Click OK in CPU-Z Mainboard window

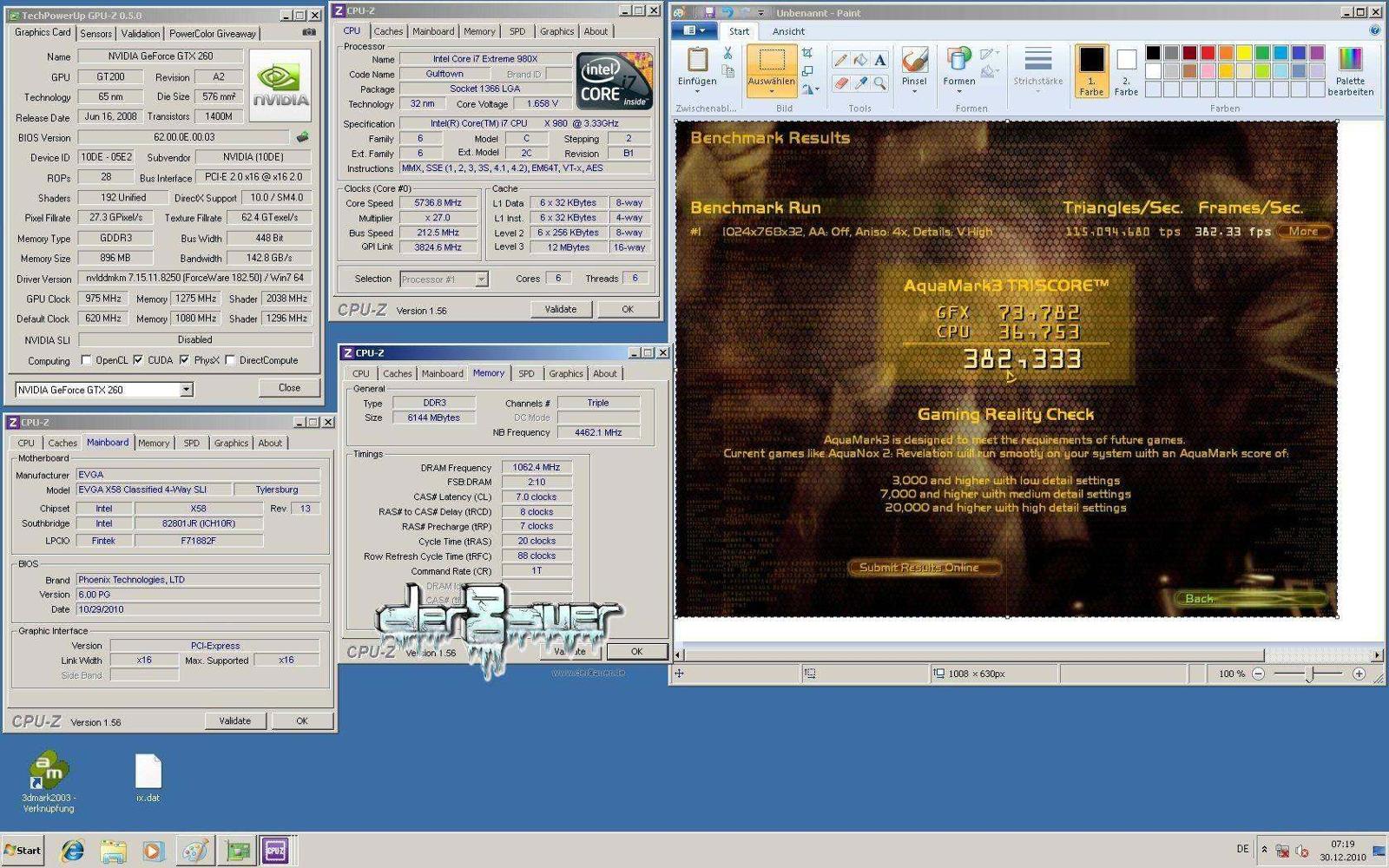301,720
